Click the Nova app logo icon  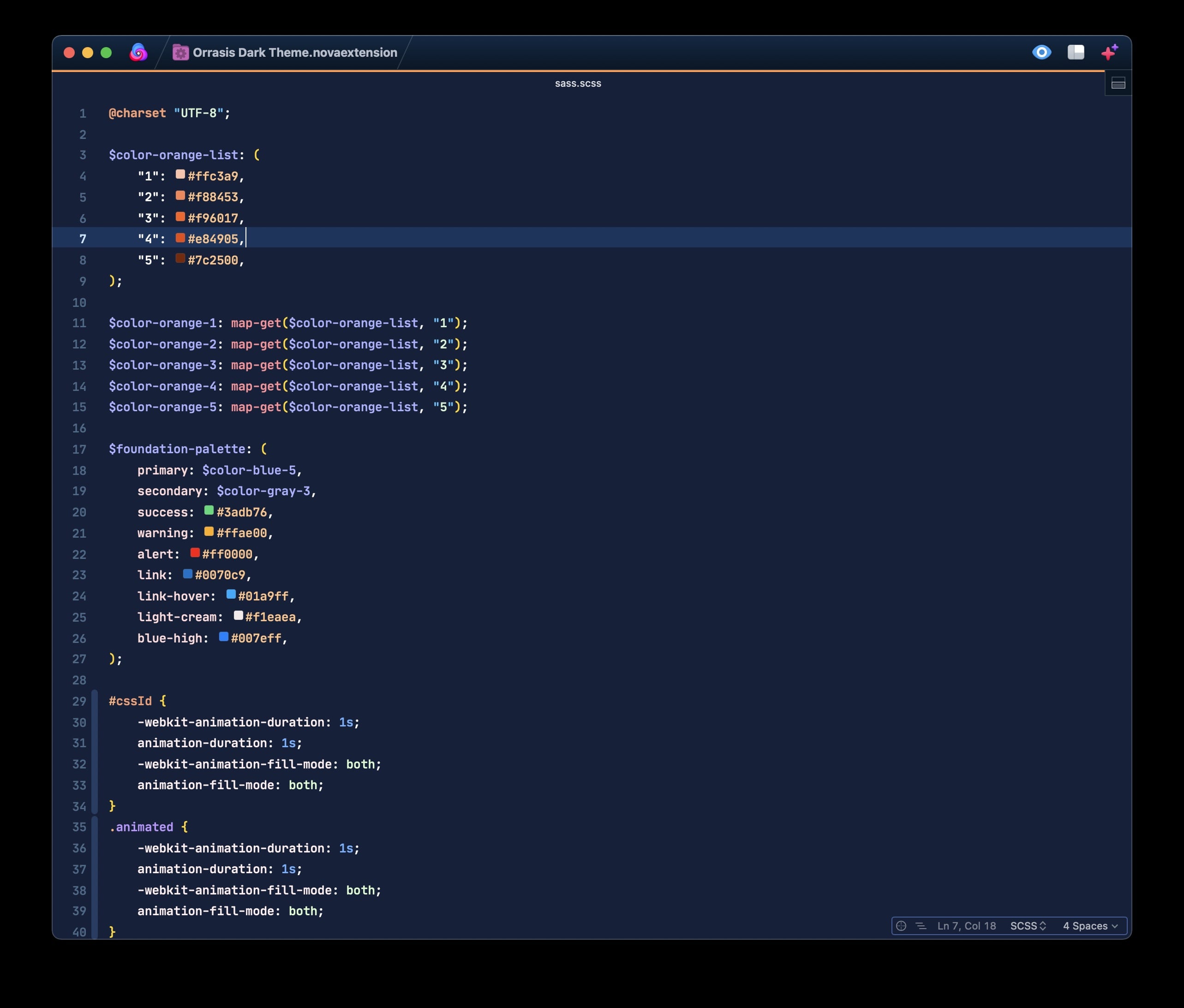tap(138, 53)
